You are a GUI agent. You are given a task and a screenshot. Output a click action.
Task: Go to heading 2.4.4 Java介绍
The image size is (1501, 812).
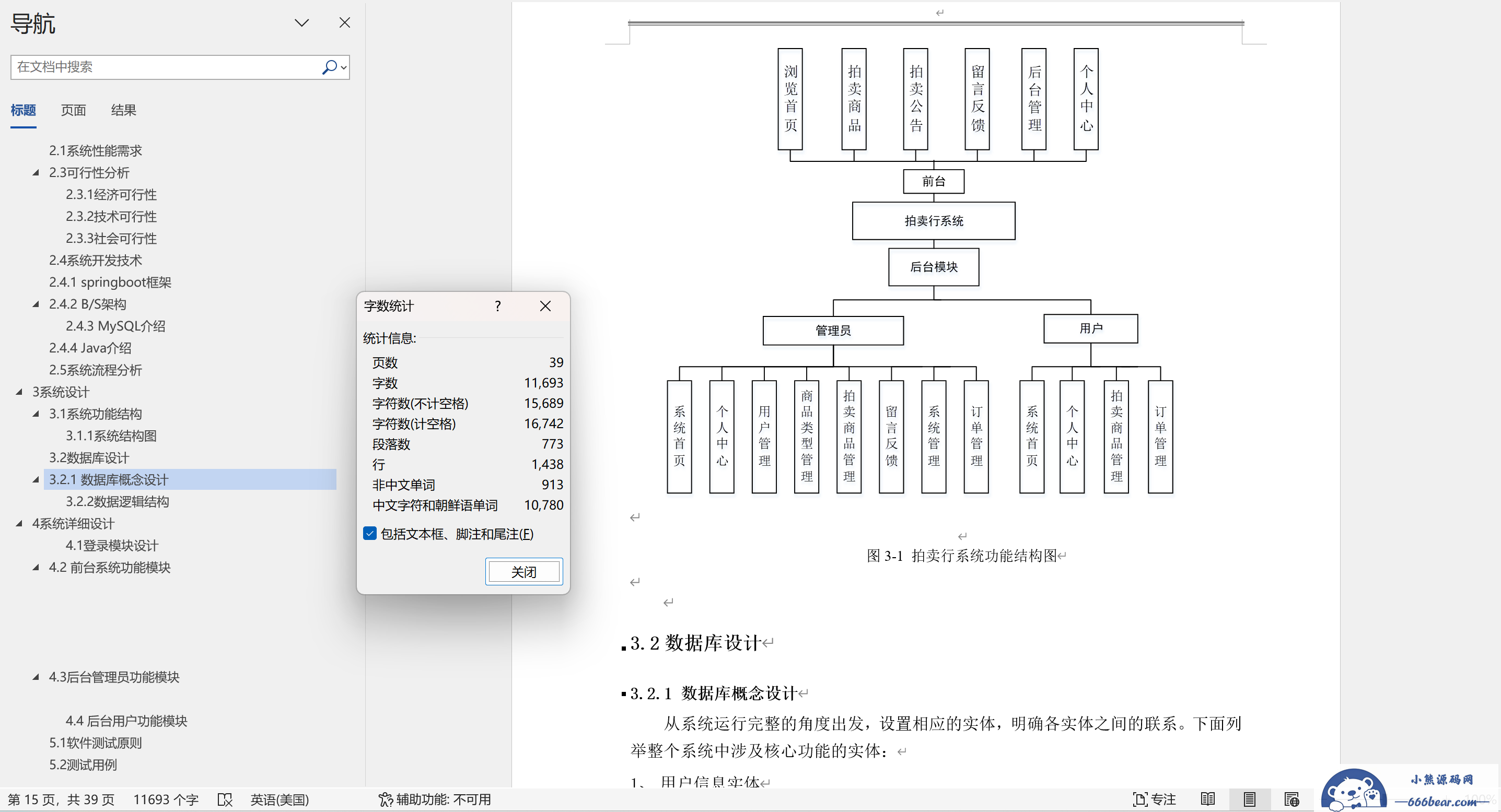(90, 348)
